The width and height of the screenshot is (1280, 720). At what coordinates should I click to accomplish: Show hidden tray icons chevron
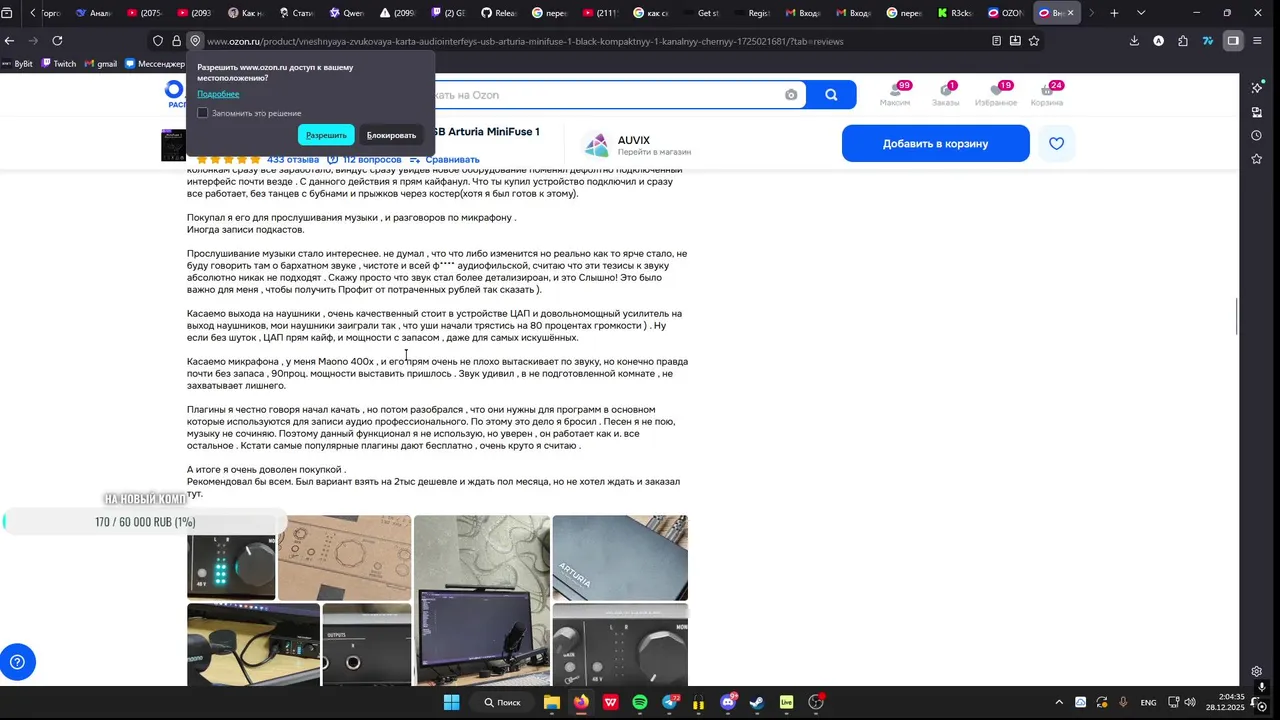pos(1059,702)
